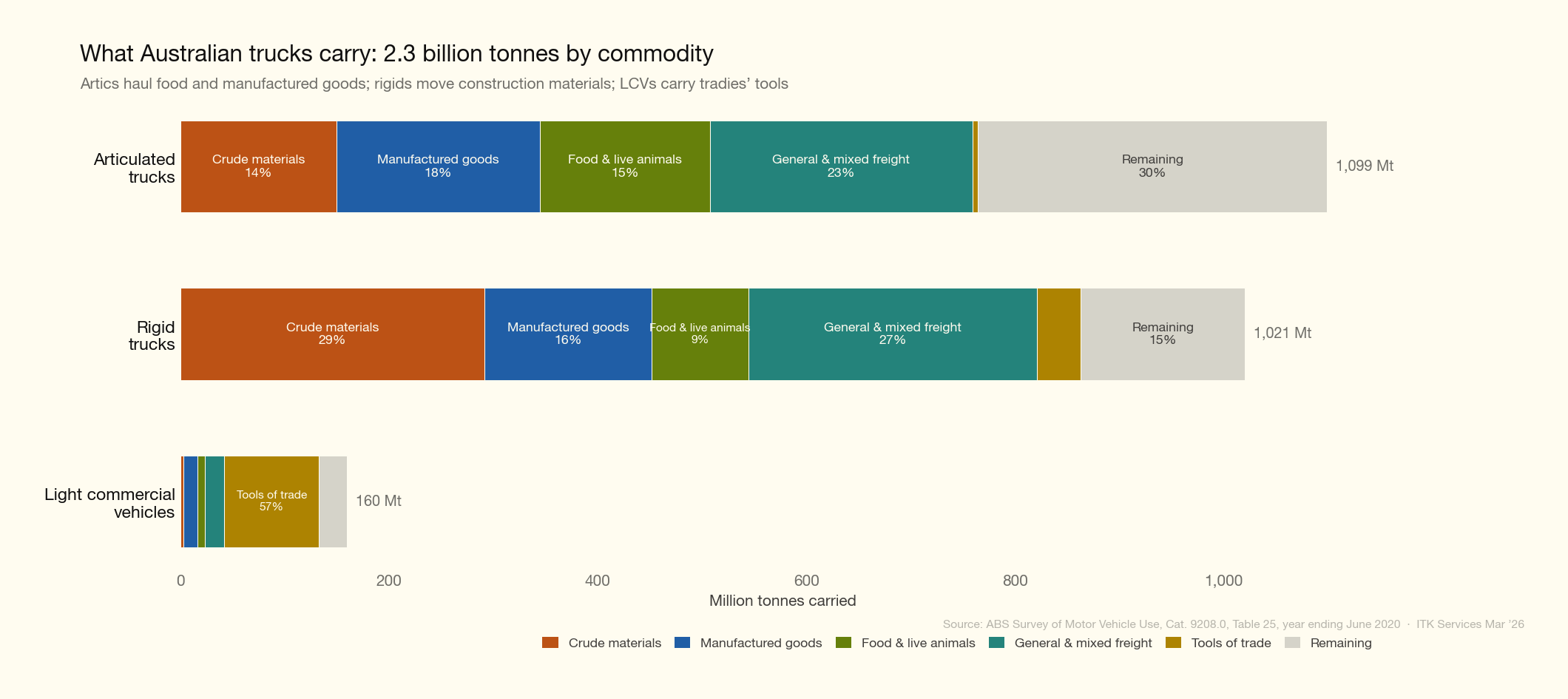Click Articulated trucks Manufactured goods 18% segment
The width and height of the screenshot is (1568, 699).
tap(438, 166)
